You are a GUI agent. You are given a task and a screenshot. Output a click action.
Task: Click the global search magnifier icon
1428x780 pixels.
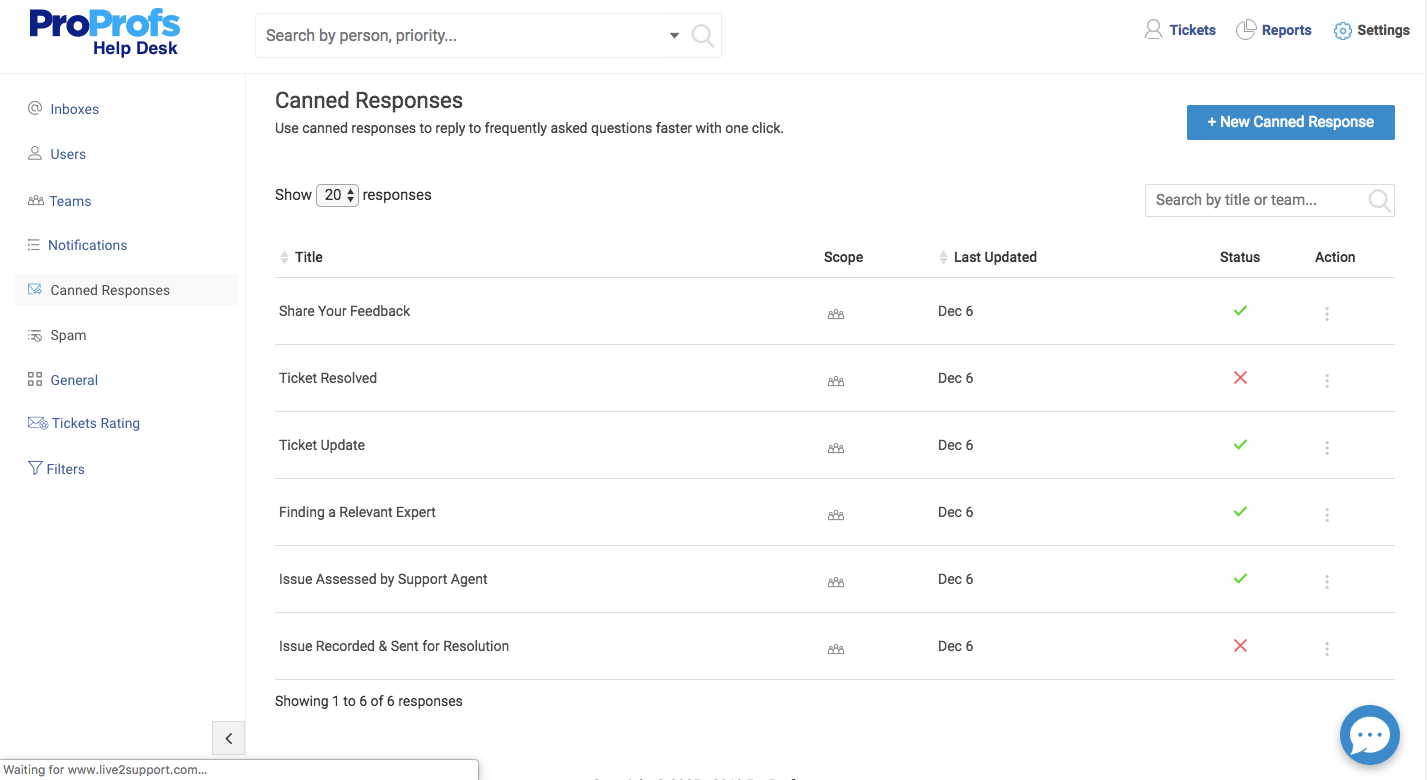pos(703,36)
